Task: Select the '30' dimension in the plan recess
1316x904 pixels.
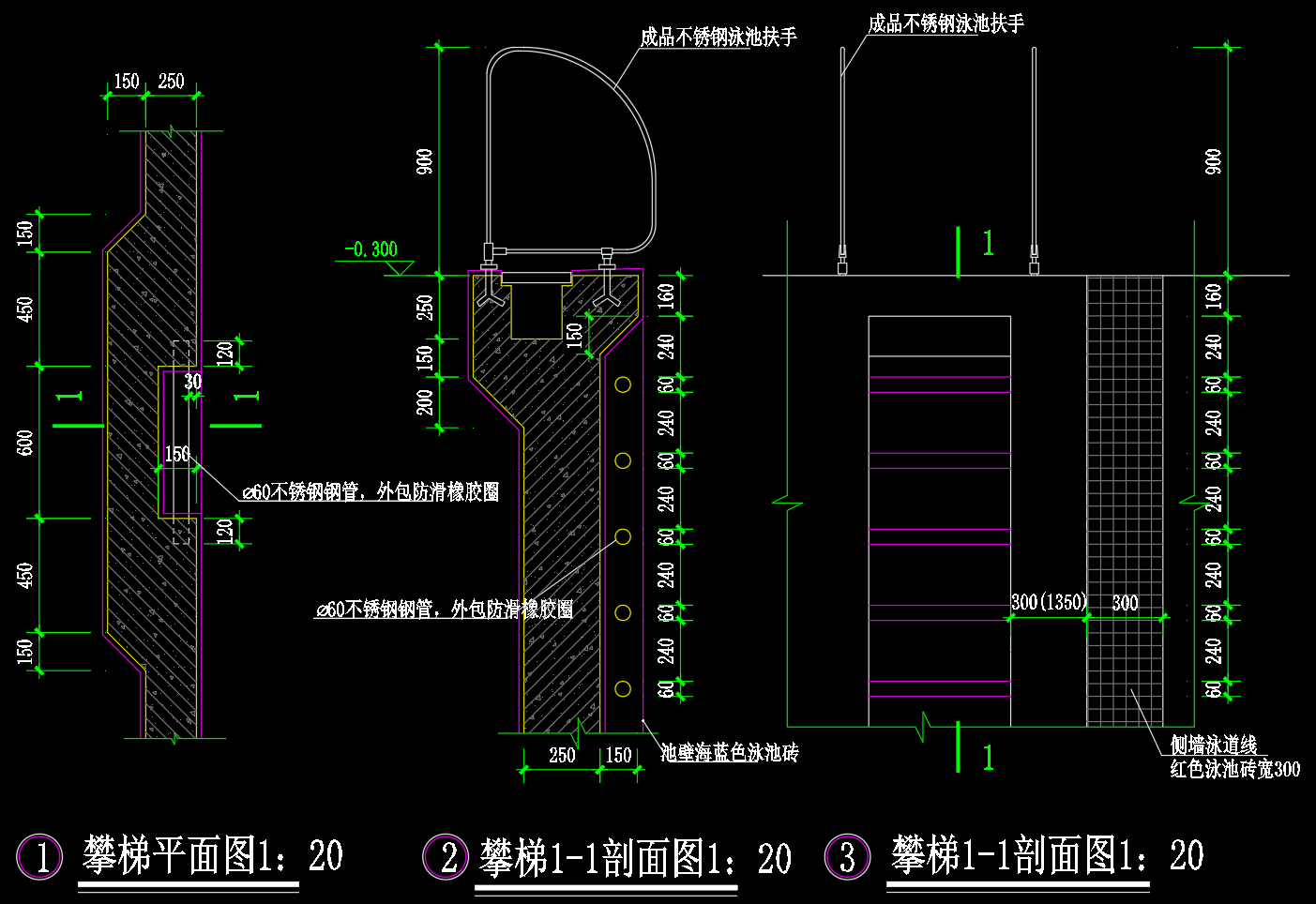Action: click(192, 382)
